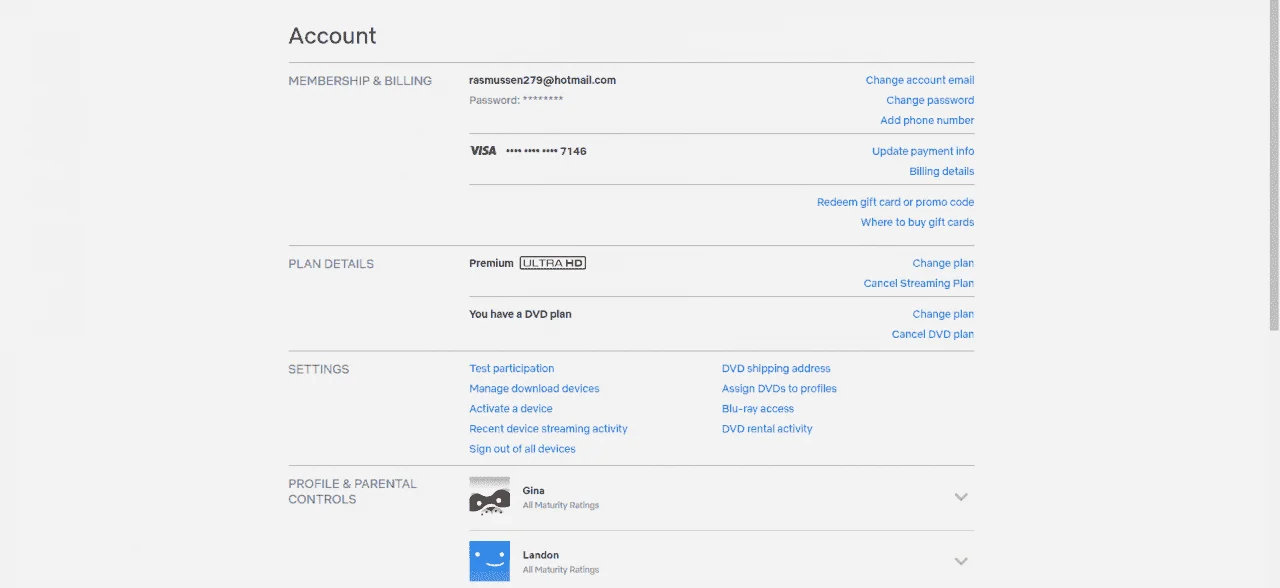Click SETTINGS section heading
Viewport: 1280px width, 588px height.
pos(319,369)
